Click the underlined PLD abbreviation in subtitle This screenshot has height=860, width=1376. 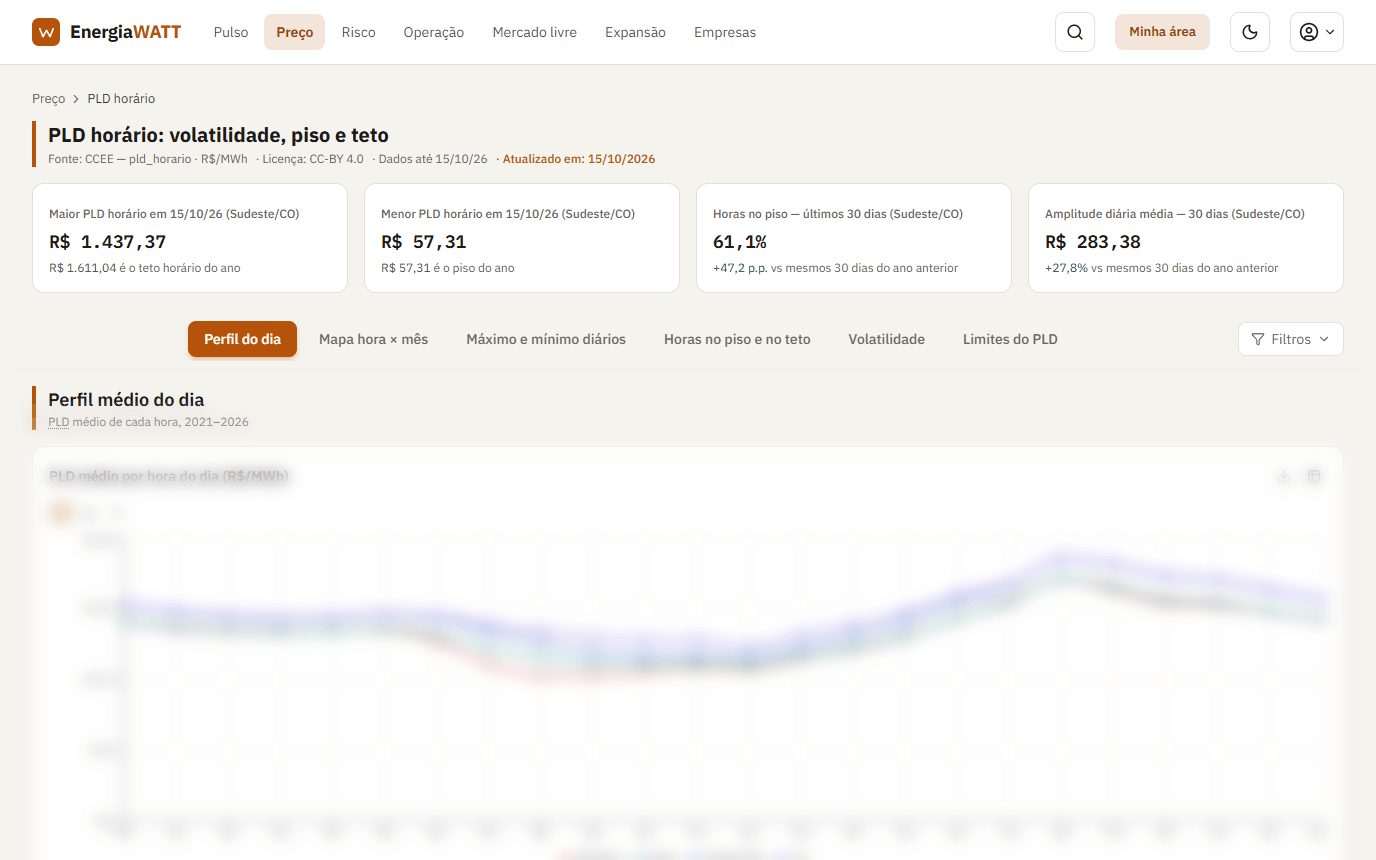coord(59,422)
